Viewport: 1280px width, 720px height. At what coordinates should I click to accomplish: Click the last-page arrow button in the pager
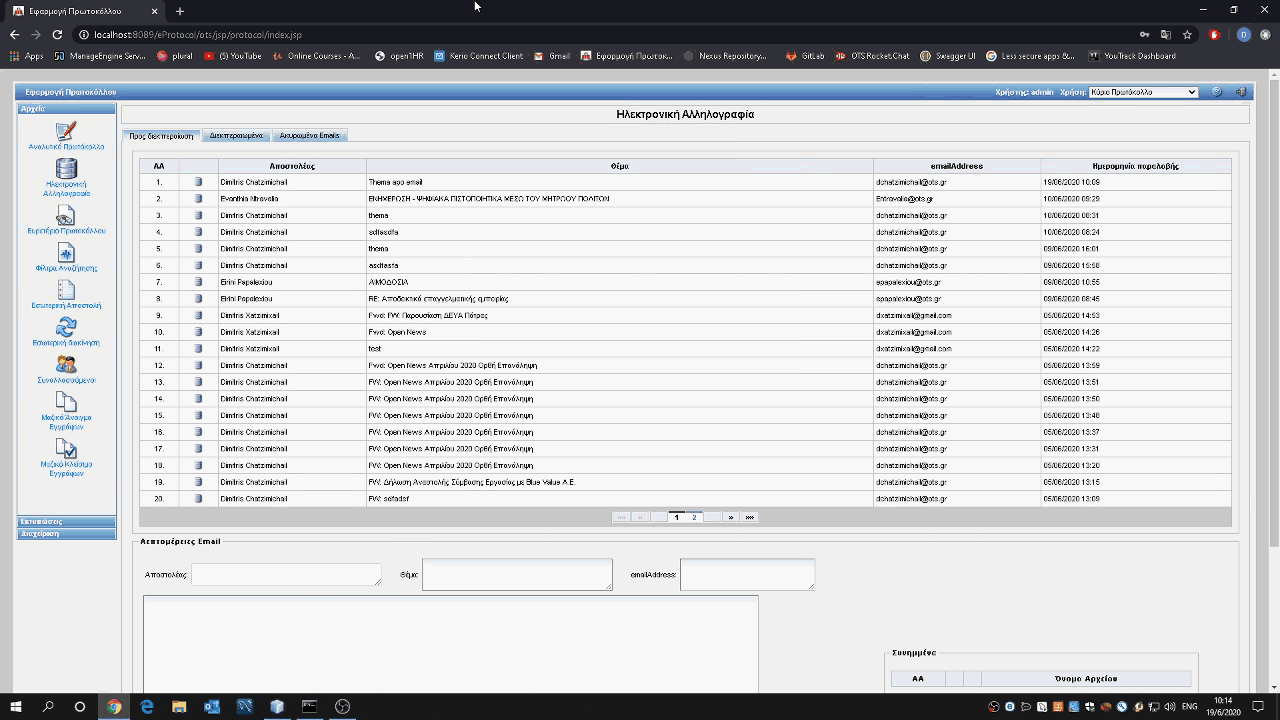tap(750, 517)
